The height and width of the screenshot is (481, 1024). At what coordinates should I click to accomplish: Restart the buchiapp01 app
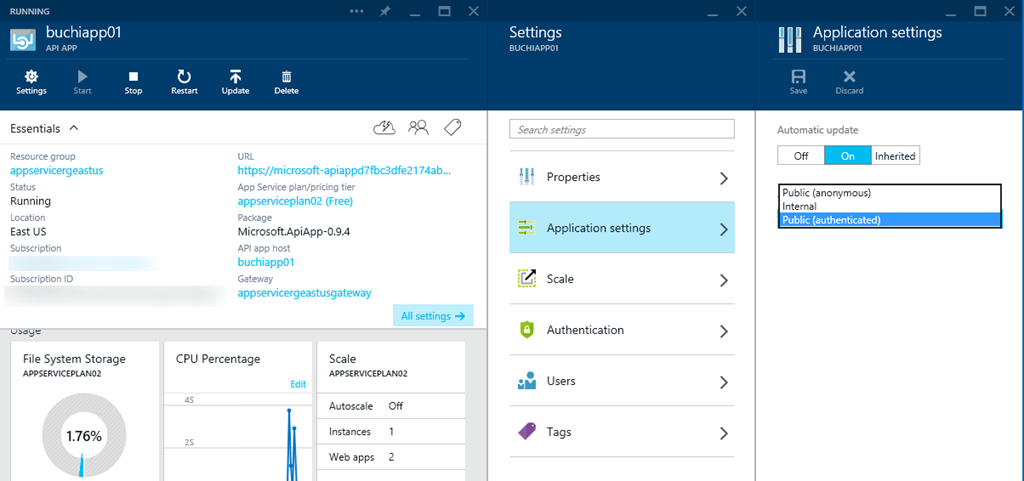pos(184,80)
